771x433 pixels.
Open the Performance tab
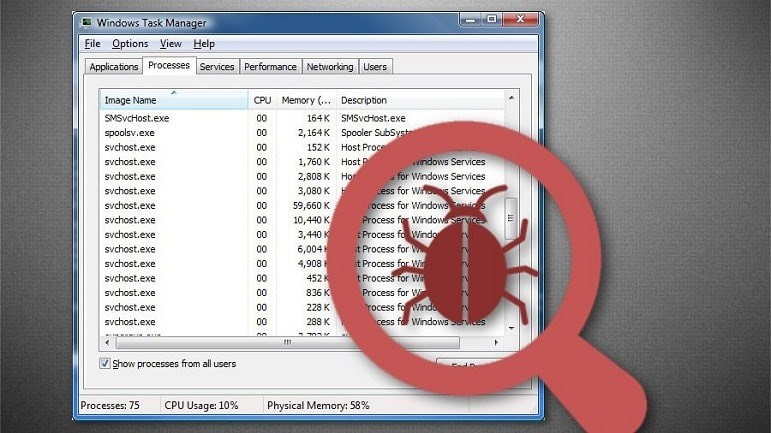click(x=270, y=67)
